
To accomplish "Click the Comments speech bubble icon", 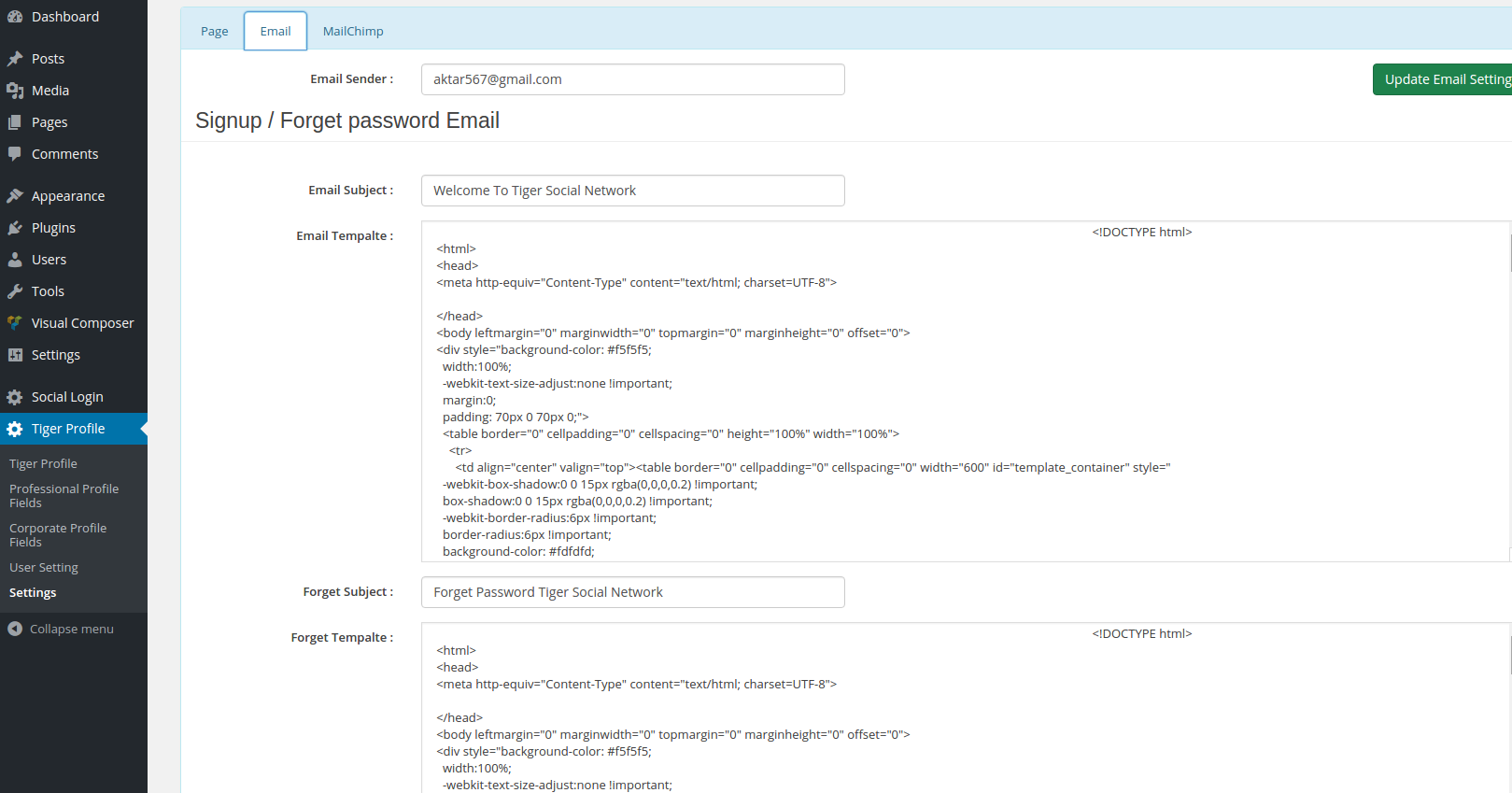I will click(x=15, y=154).
